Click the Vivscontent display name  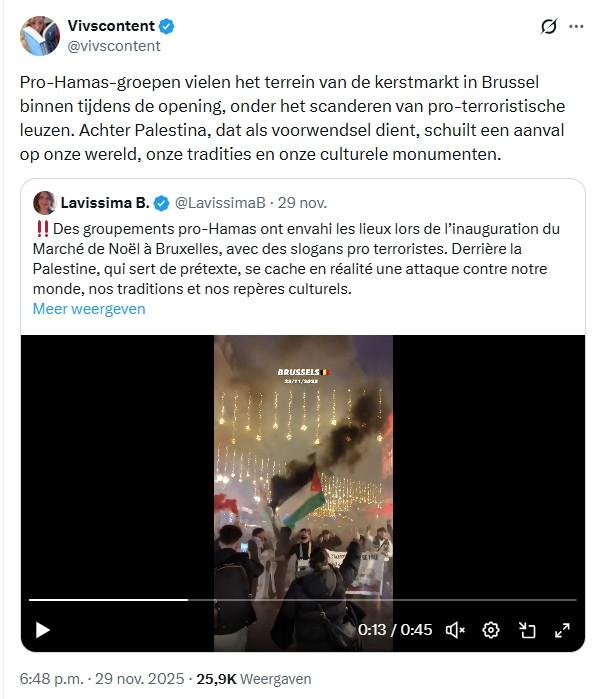click(111, 26)
